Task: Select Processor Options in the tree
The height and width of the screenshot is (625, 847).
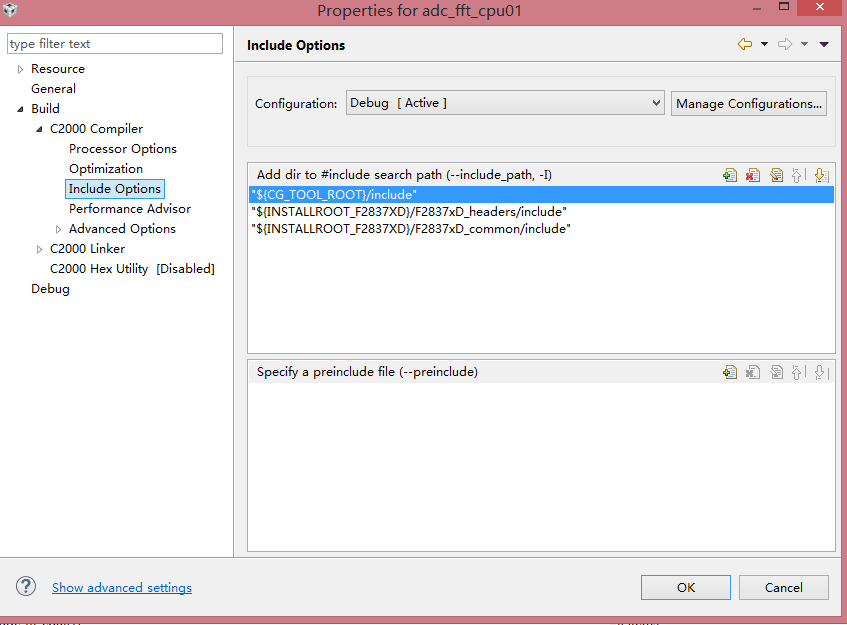Action: coord(122,149)
